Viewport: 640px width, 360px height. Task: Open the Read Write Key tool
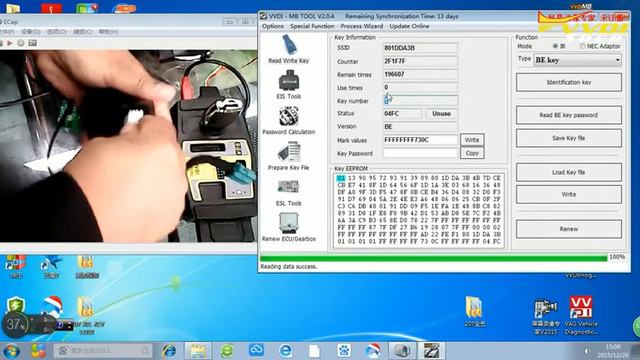[x=289, y=49]
